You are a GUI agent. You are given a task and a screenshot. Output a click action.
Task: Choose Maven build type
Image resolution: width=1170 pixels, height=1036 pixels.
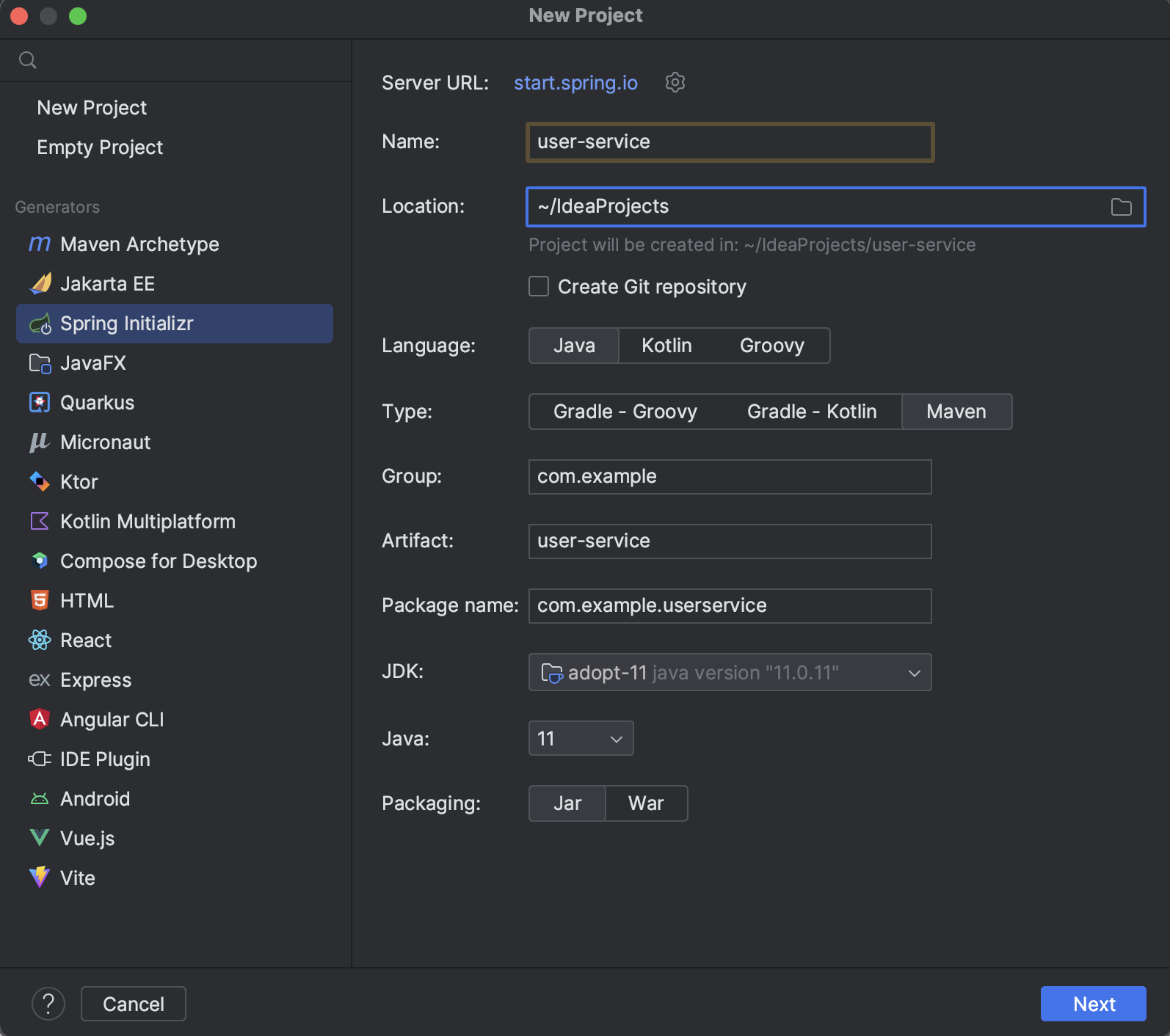click(956, 412)
